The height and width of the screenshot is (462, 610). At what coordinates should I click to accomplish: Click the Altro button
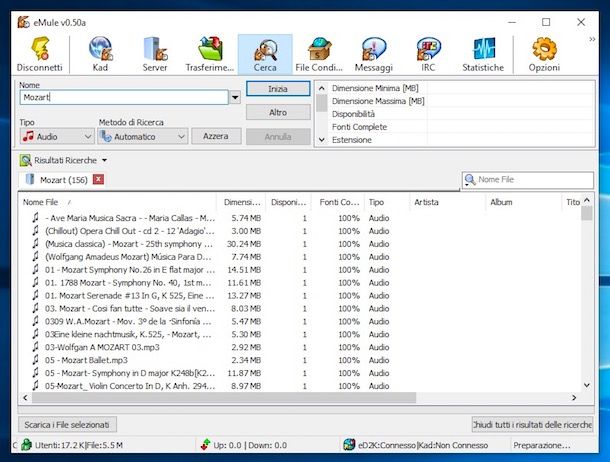coord(278,112)
